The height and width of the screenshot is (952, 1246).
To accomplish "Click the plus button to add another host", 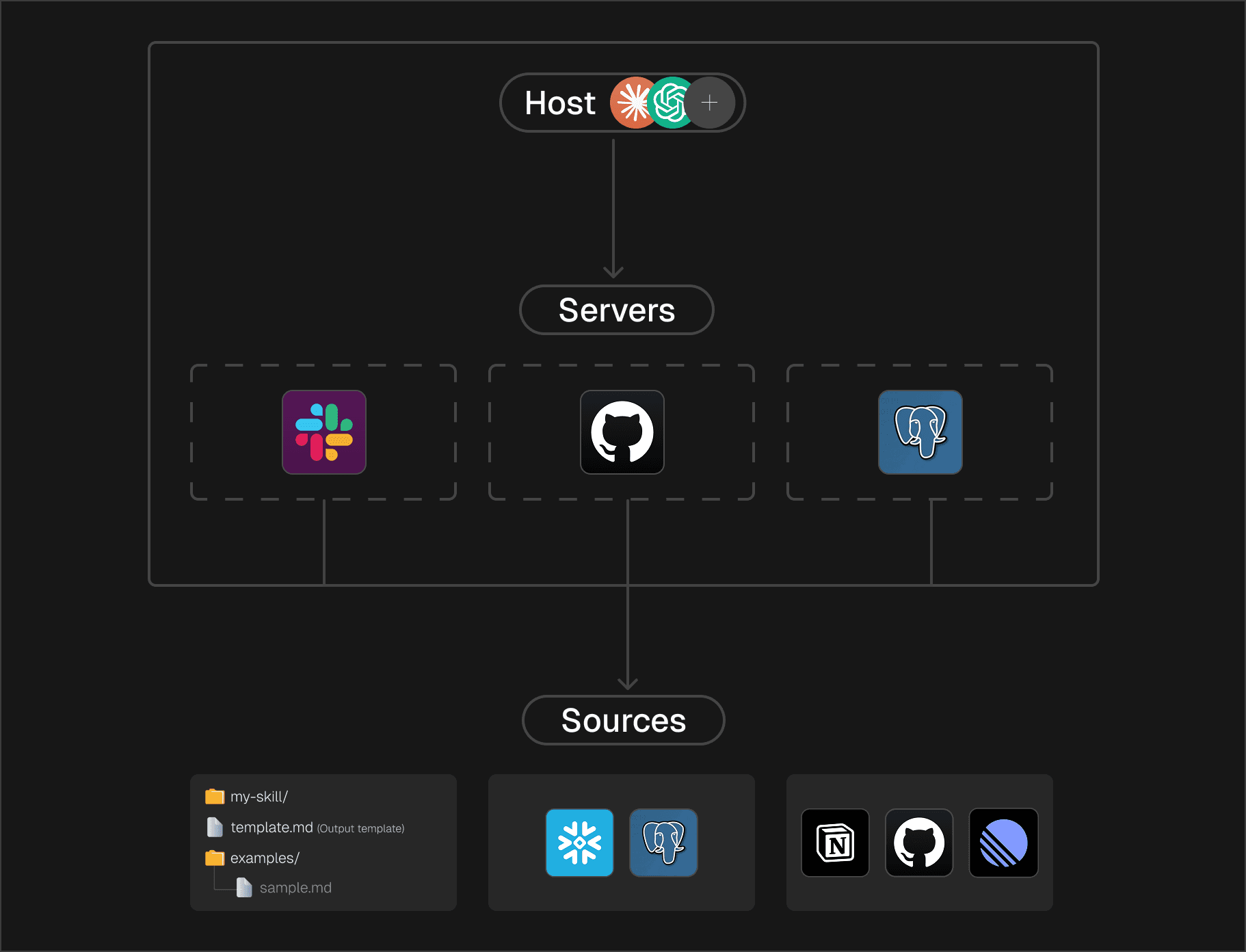I will pos(710,103).
